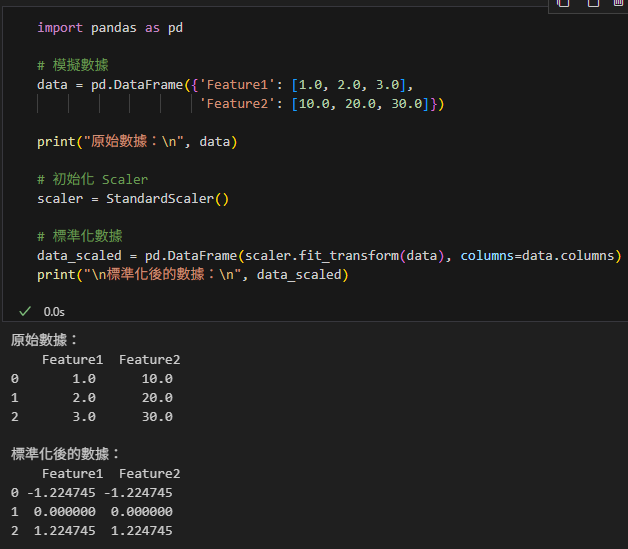Click '-1.224745' under Feature1 in scaled output
This screenshot has width=628, height=549.
tap(61, 493)
